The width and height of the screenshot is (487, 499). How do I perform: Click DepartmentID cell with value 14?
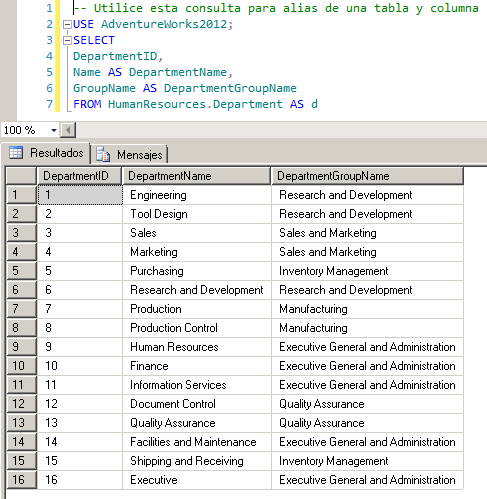(80, 442)
